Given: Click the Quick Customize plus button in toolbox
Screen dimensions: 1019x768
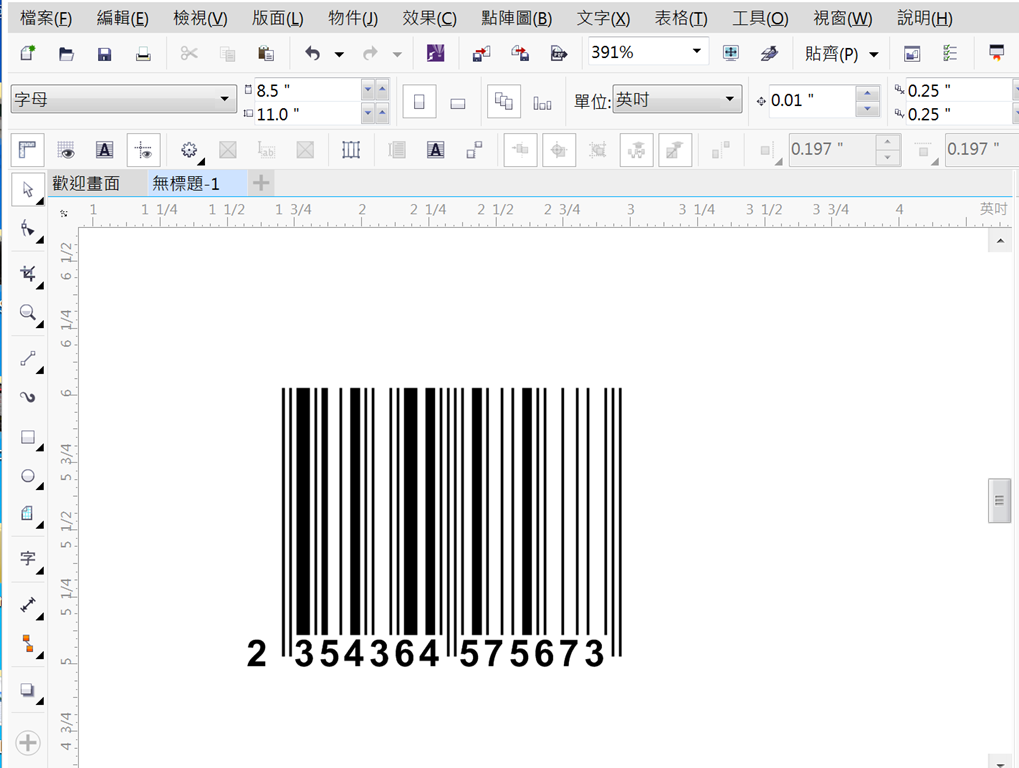Looking at the screenshot, I should 27,743.
